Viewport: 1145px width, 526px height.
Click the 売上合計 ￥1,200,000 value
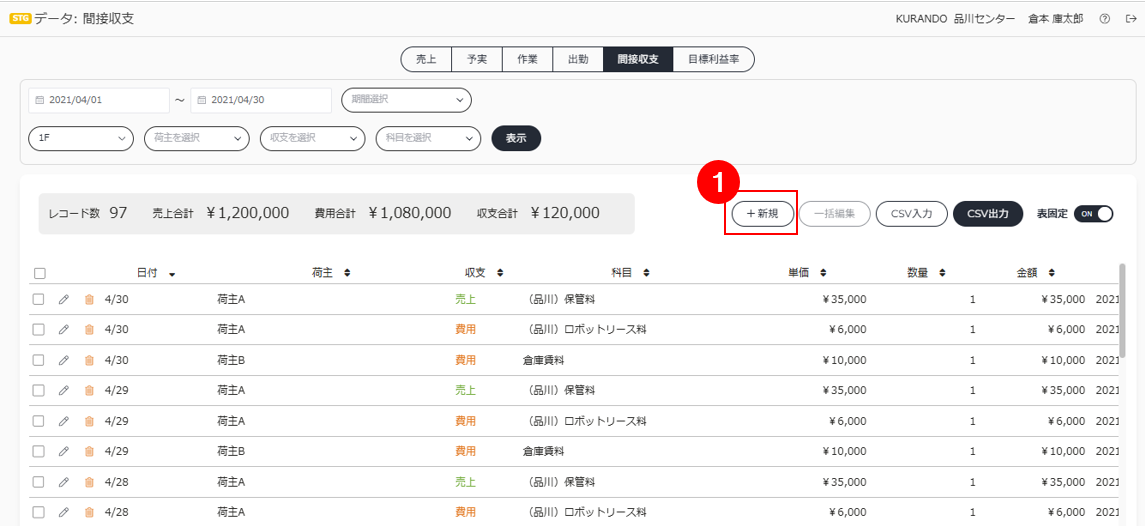(247, 213)
